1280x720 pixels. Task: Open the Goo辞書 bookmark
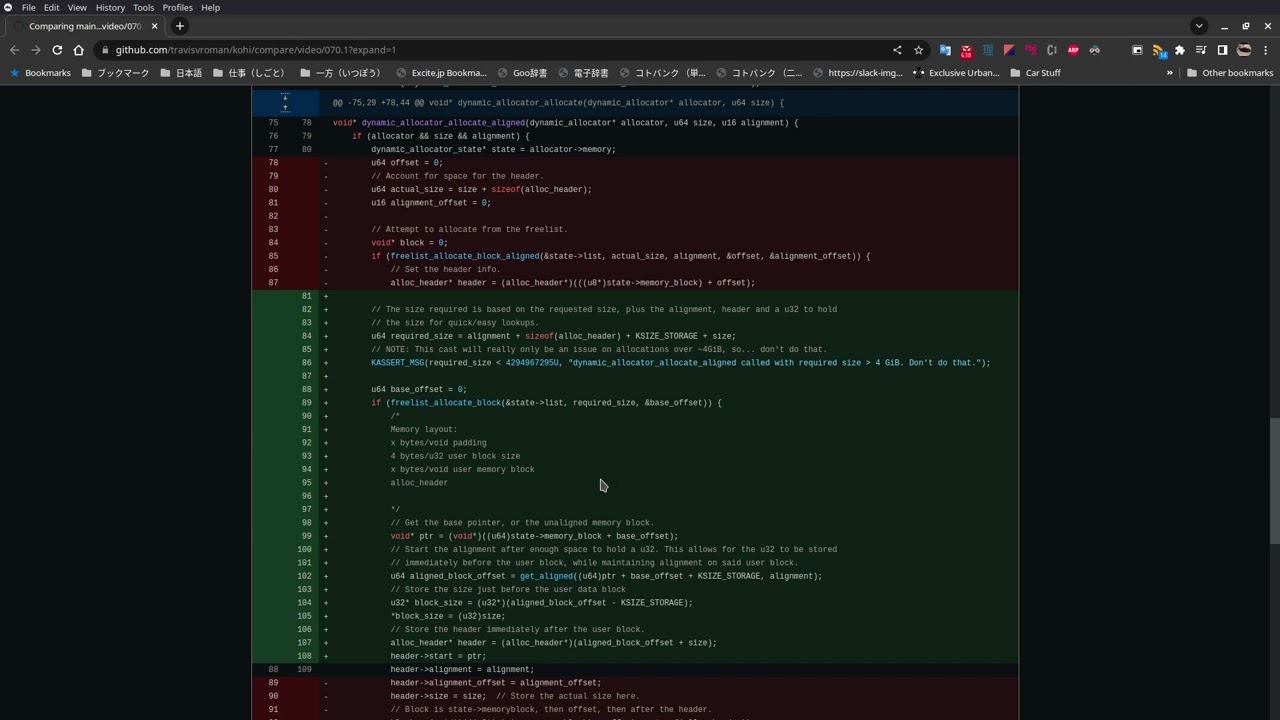[x=522, y=73]
